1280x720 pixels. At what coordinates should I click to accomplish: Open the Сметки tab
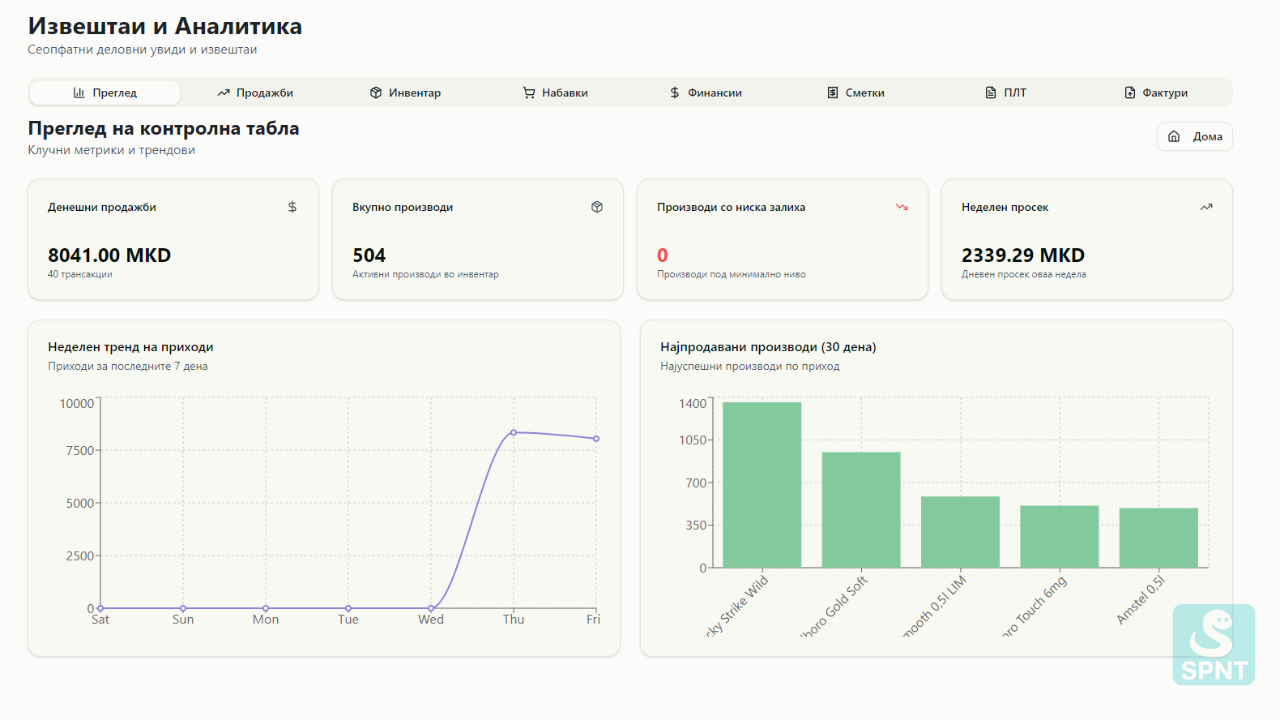pyautogui.click(x=856, y=93)
